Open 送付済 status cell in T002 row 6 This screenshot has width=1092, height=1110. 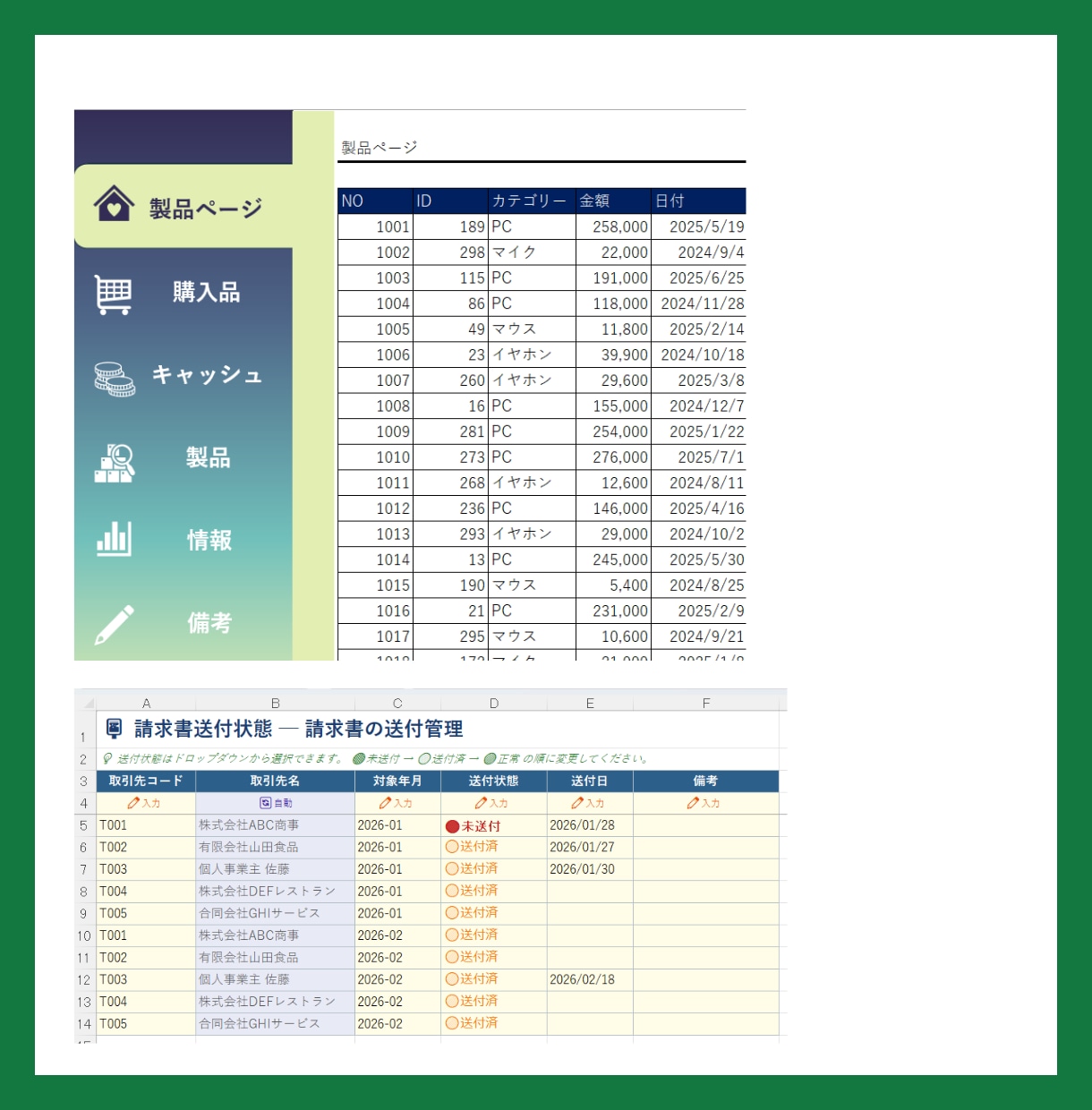(493, 847)
